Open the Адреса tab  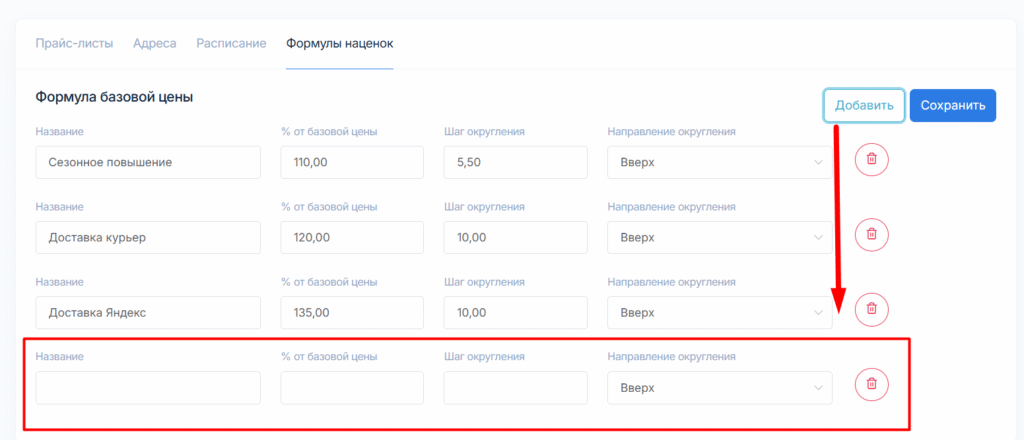click(x=155, y=43)
